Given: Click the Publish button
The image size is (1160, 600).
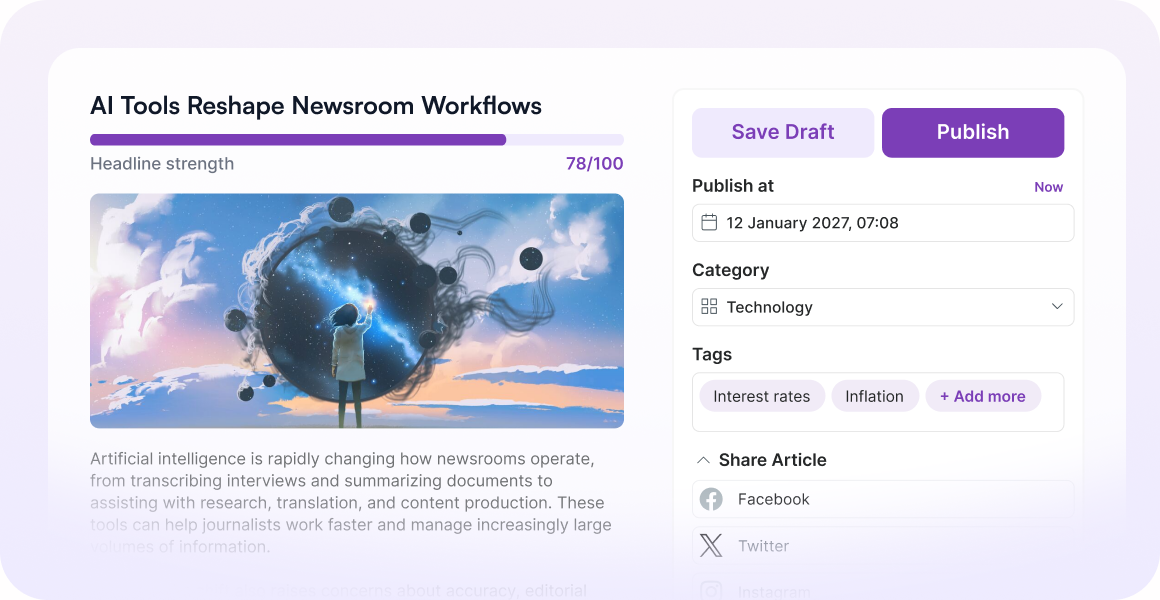Looking at the screenshot, I should tap(973, 132).
